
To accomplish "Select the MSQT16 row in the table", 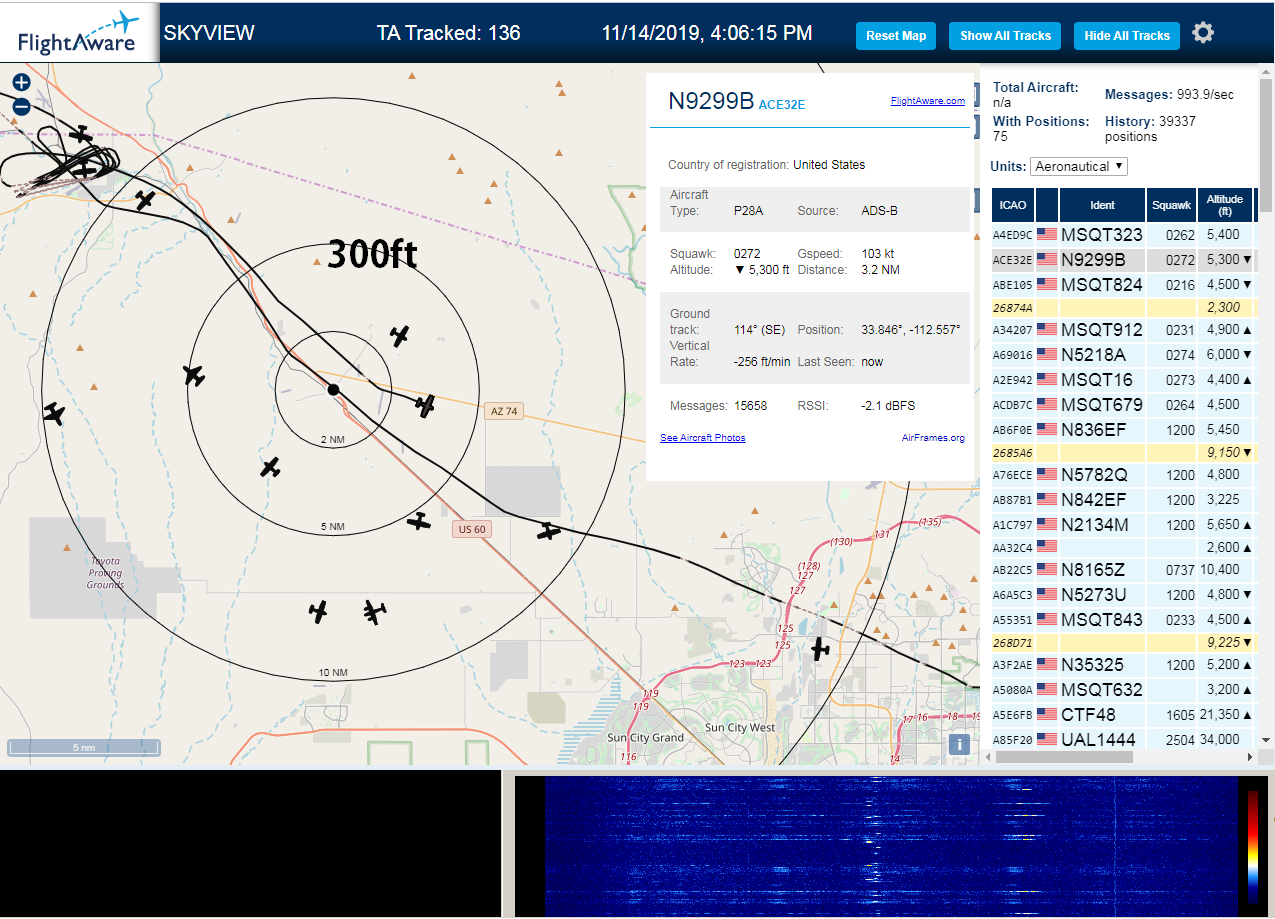I will 1123,380.
